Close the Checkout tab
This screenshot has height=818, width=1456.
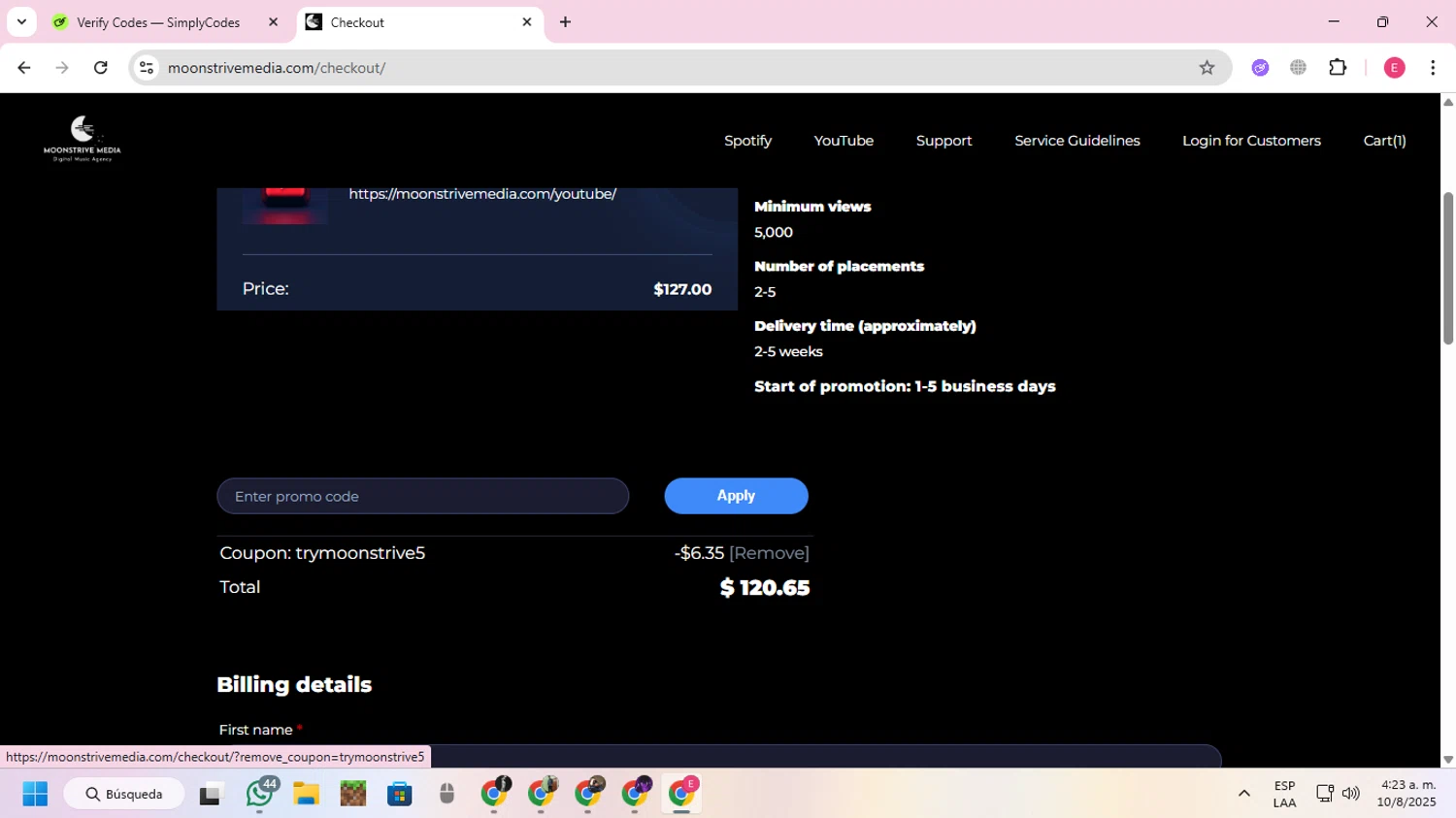pyautogui.click(x=527, y=22)
